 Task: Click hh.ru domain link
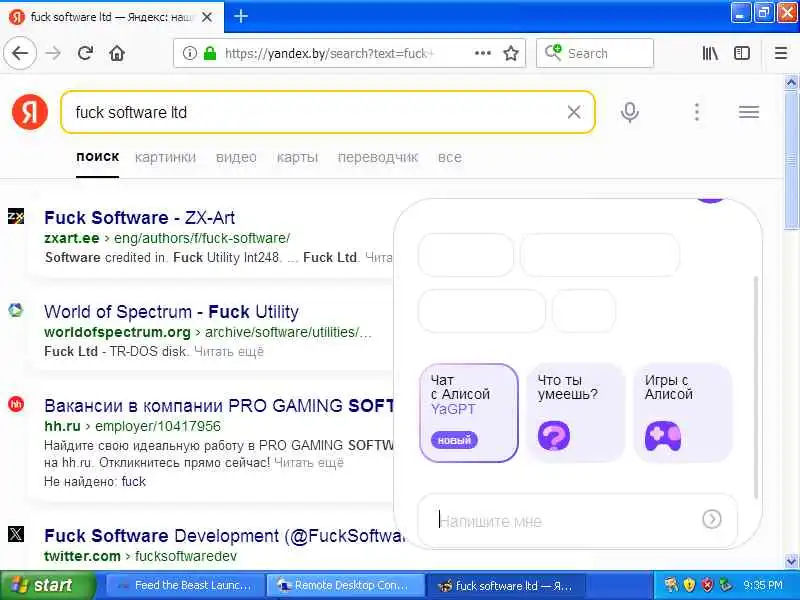(x=62, y=426)
